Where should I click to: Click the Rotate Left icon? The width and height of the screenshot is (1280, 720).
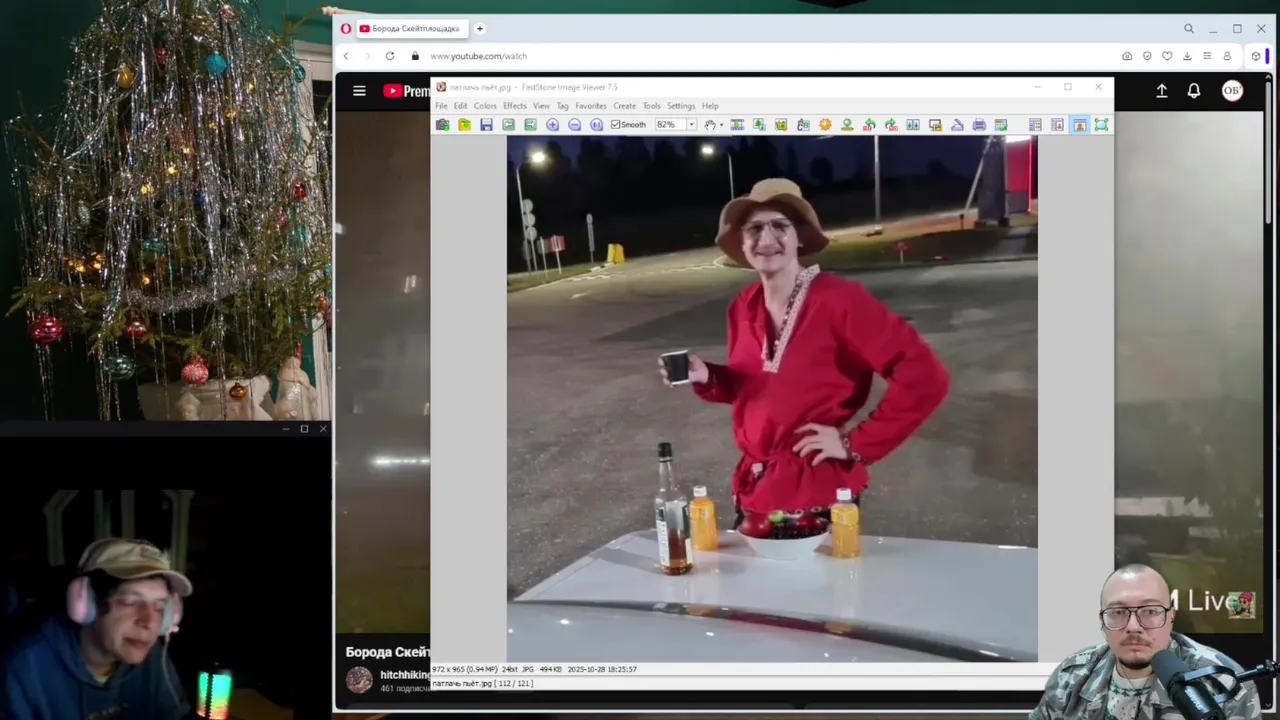(x=869, y=125)
